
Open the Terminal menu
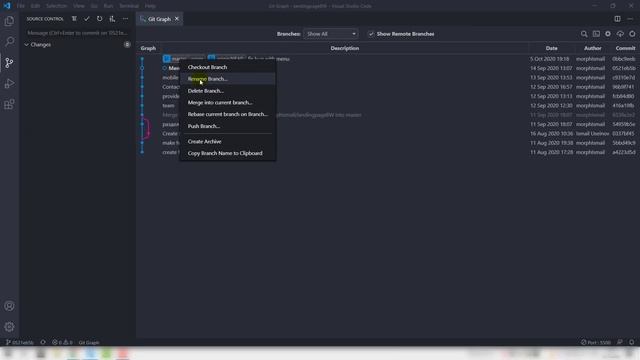(129, 6)
